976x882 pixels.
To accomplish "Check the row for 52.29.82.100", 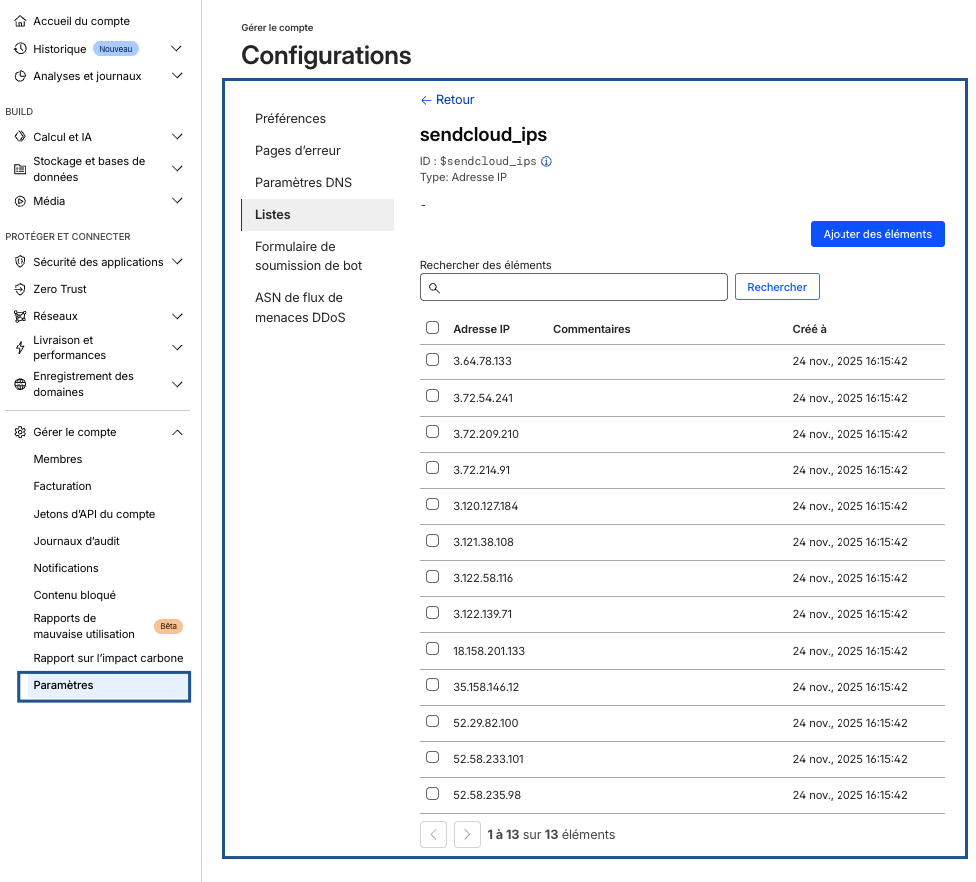I will point(433,721).
